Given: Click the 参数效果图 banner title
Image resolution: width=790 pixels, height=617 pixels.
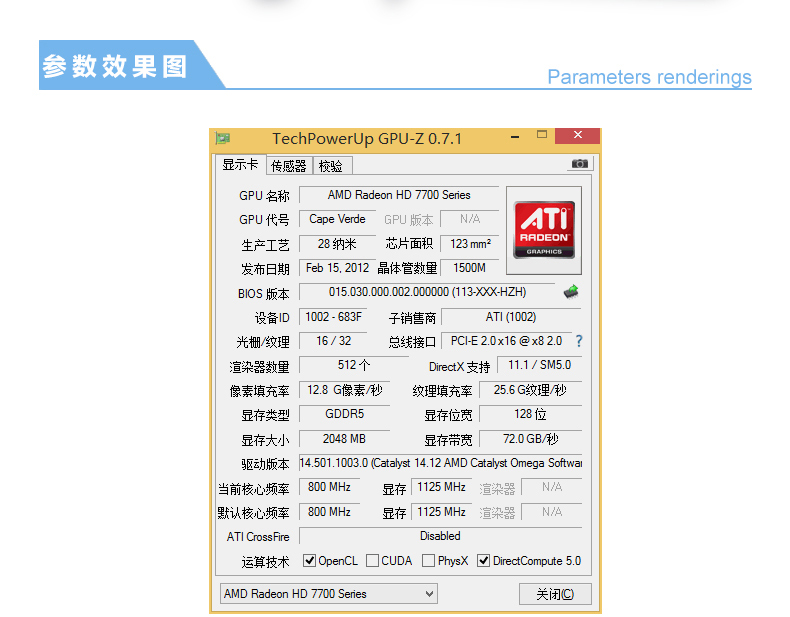Looking at the screenshot, I should coord(115,66).
